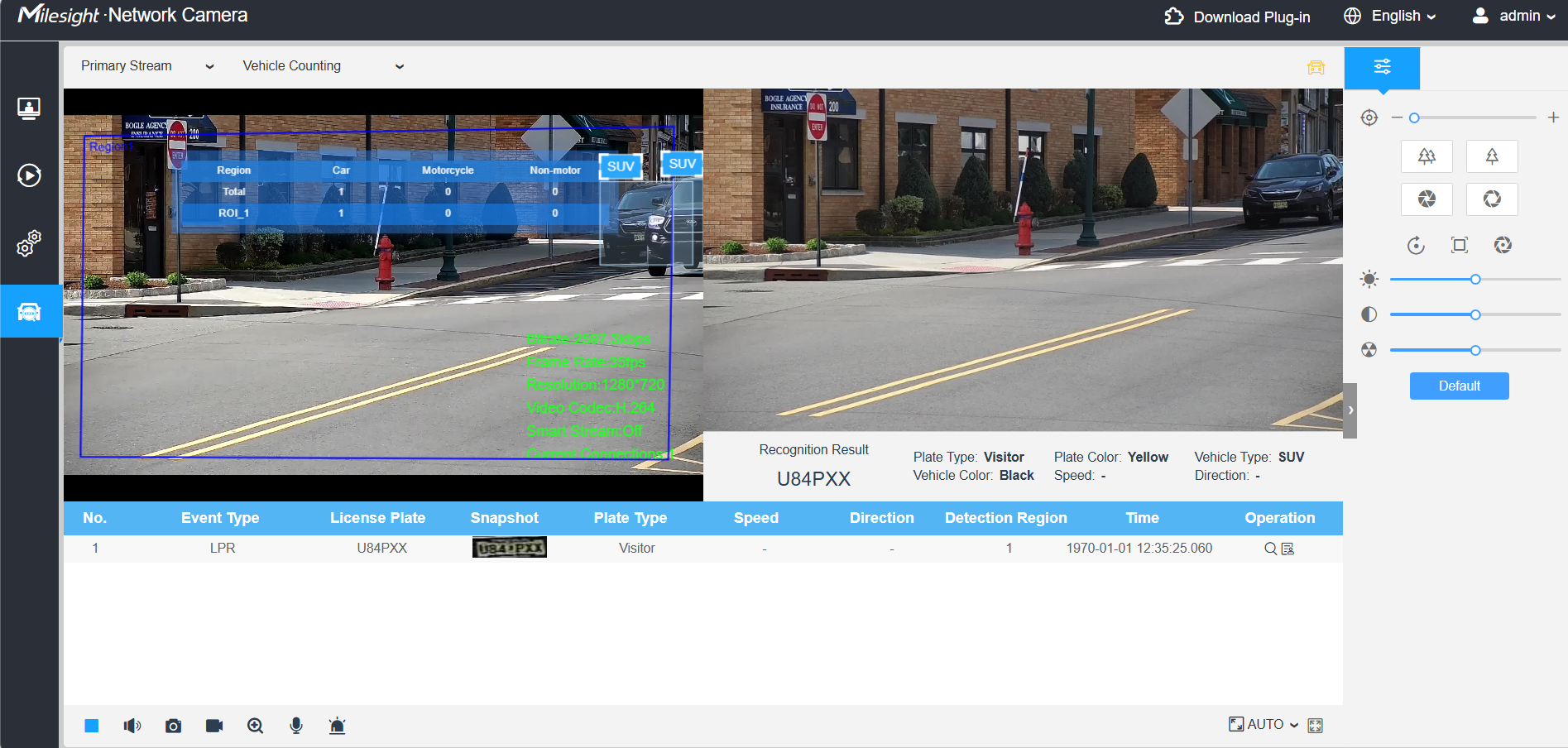Click the iris open ring icon

(x=1492, y=199)
